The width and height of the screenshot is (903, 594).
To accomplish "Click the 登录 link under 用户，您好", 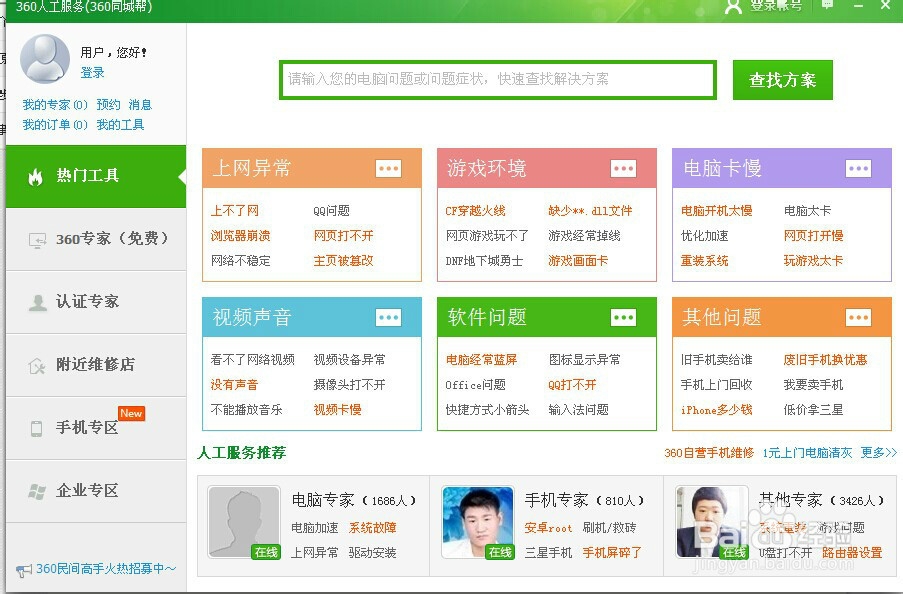I will pyautogui.click(x=90, y=72).
